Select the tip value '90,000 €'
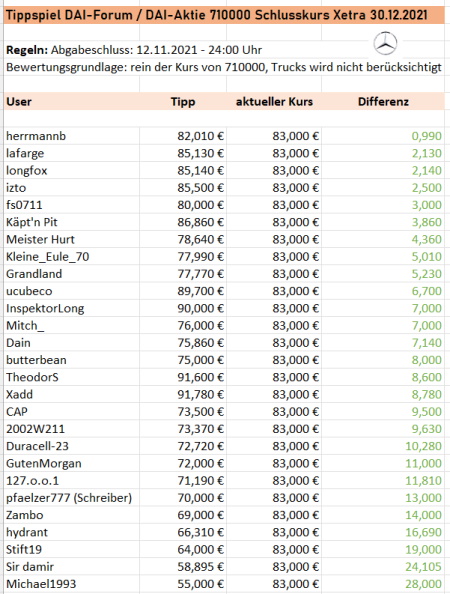Viewport: 450px width, 594px height. [x=200, y=308]
